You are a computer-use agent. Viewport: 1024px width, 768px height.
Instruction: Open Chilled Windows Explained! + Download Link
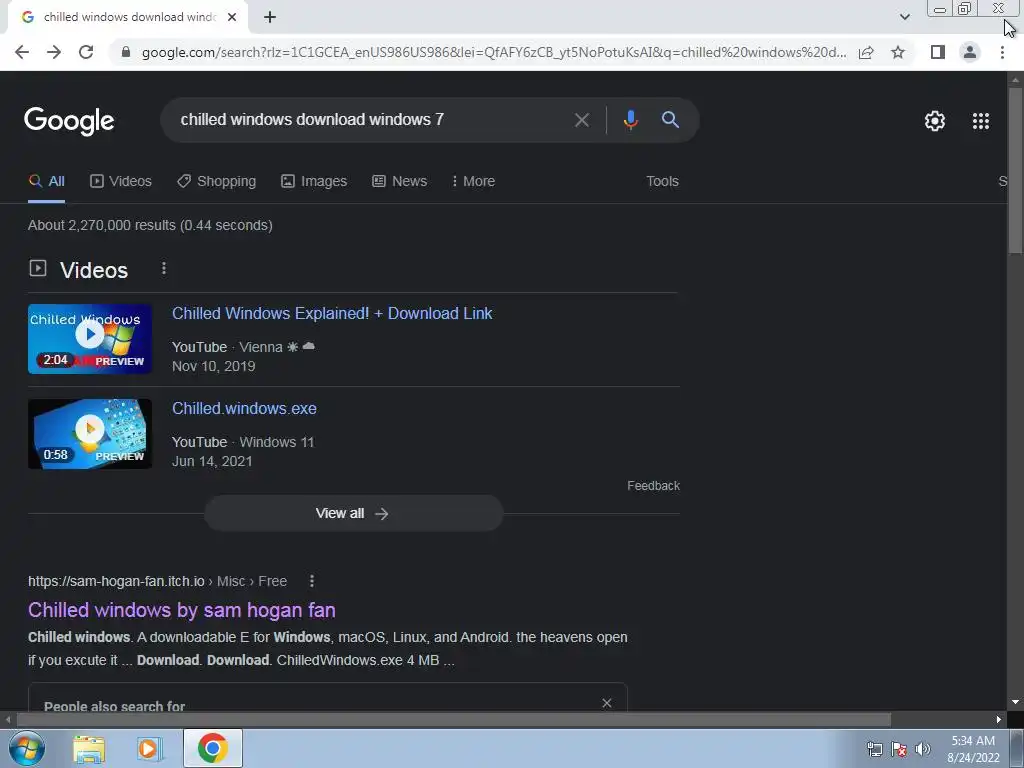[x=332, y=313]
